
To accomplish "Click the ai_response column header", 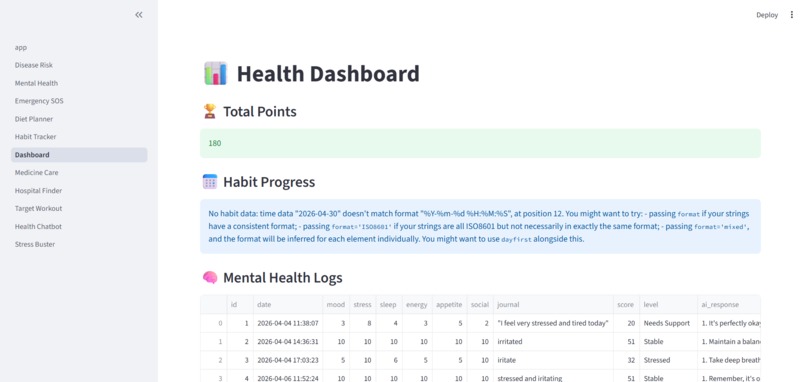I will pos(729,304).
